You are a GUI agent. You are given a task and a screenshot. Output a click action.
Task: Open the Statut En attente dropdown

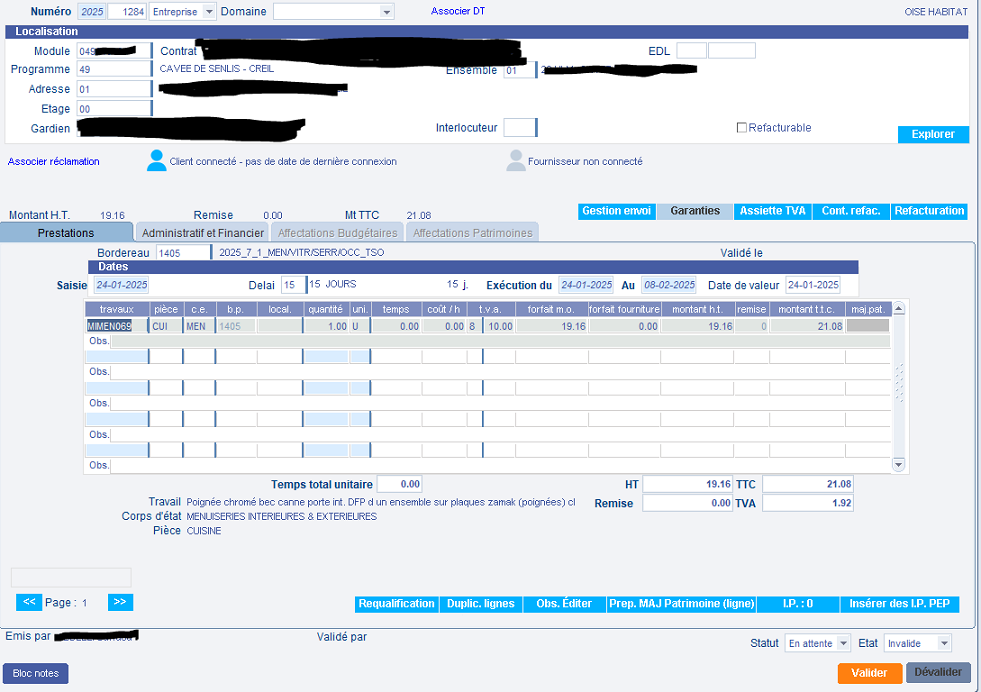(x=843, y=643)
